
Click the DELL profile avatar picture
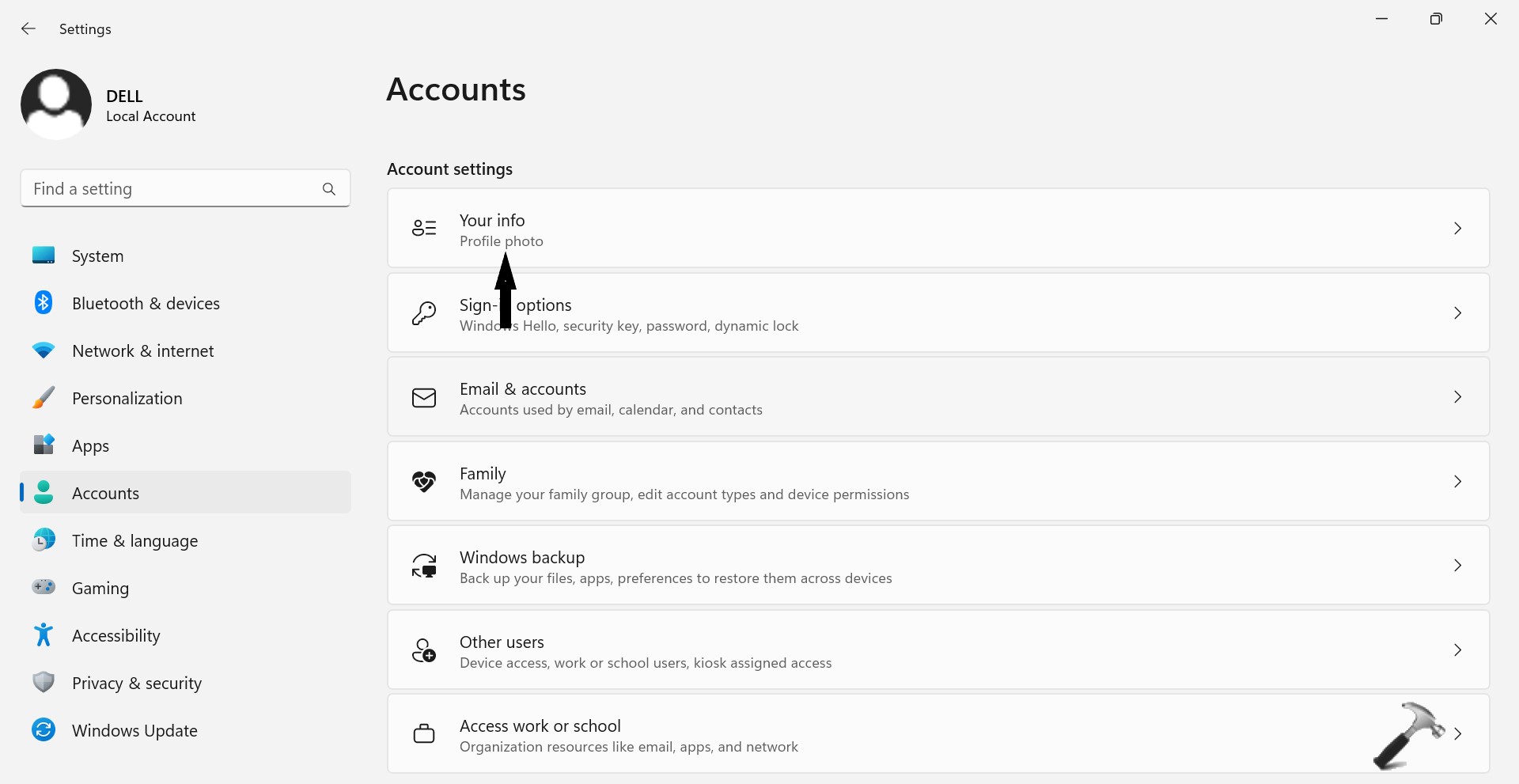[x=56, y=104]
